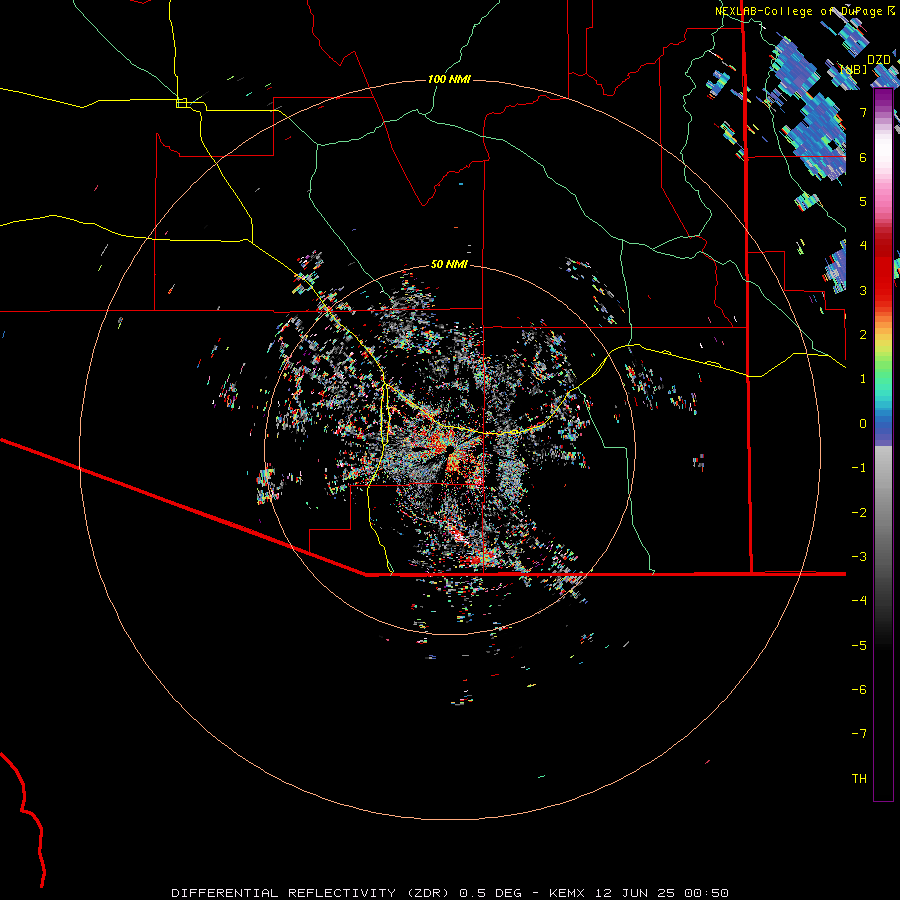Click the KEMX station identifier in the caption
Viewport: 900px width, 900px height.
coord(566,893)
